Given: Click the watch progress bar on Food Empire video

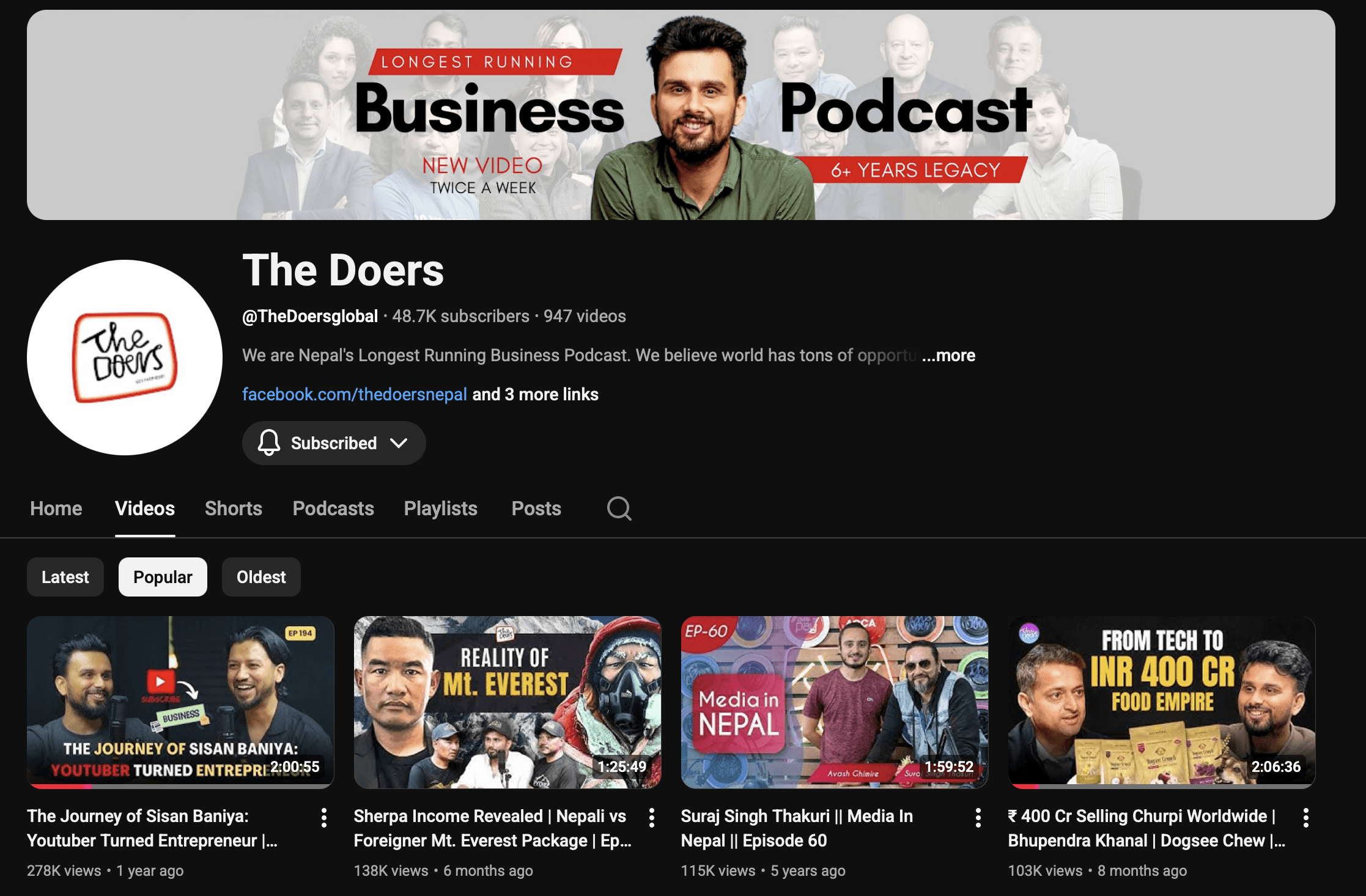Looking at the screenshot, I should click(x=1162, y=787).
